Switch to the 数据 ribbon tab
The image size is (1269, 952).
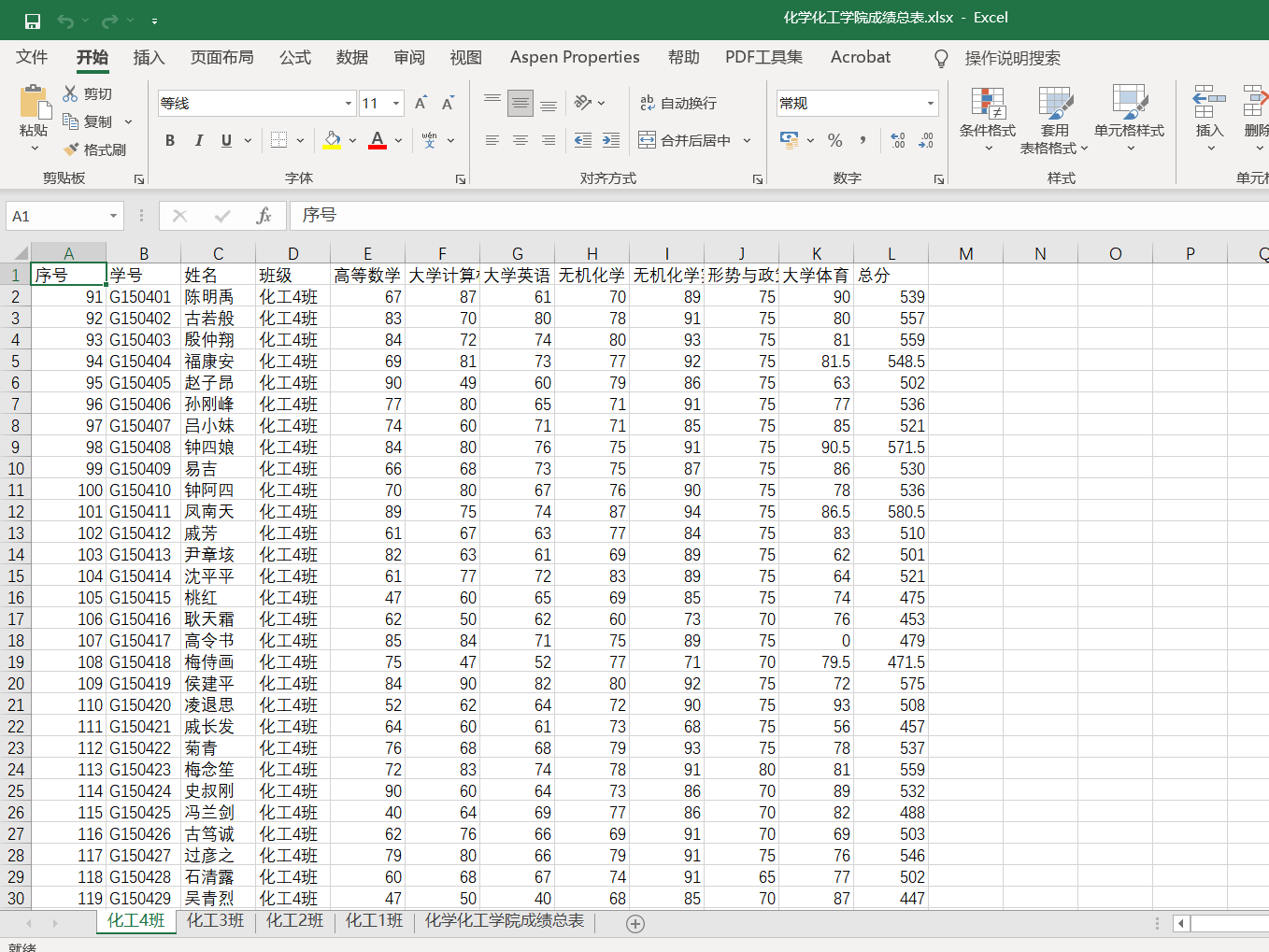coord(352,57)
